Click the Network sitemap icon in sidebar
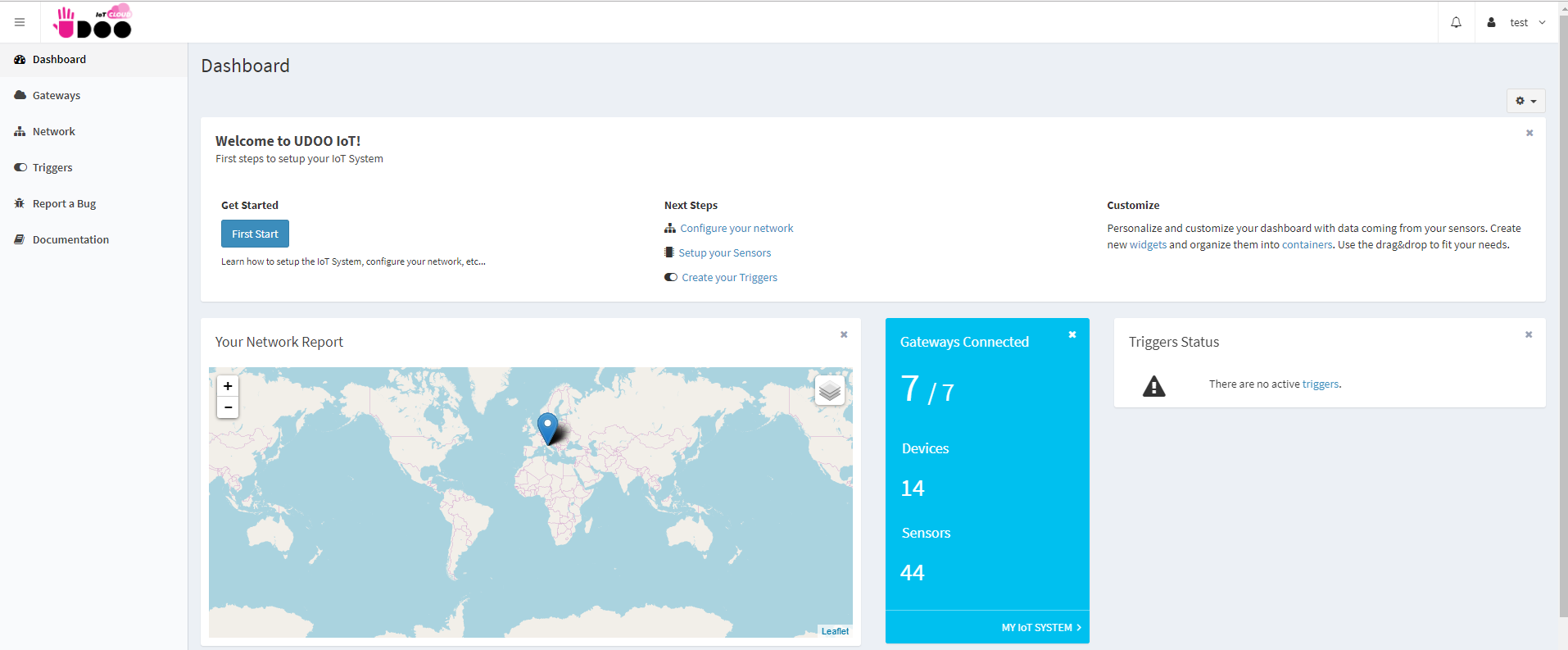The height and width of the screenshot is (650, 1568). (x=20, y=131)
